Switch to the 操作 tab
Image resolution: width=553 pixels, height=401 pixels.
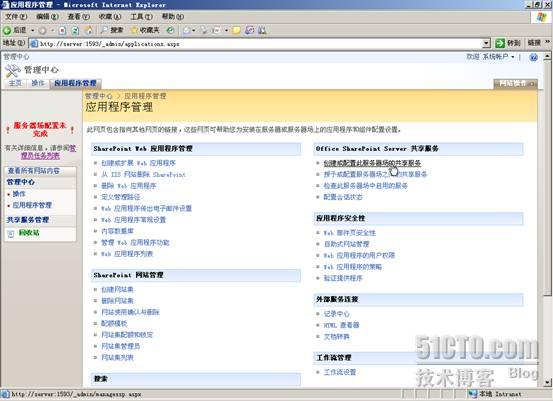[38, 83]
